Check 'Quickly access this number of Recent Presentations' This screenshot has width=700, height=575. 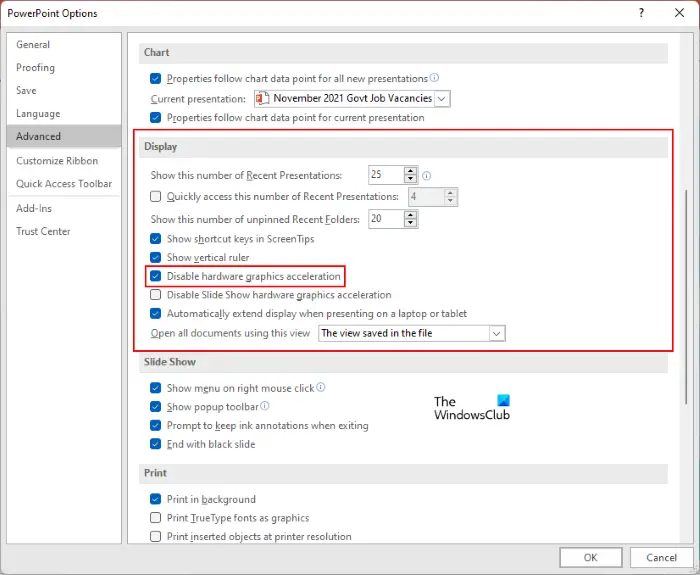point(155,197)
